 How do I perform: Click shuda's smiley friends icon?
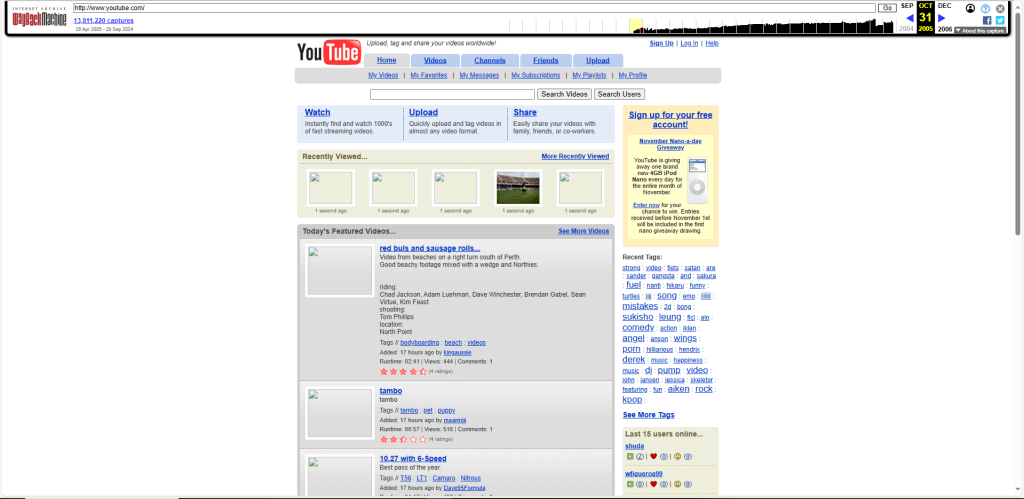click(x=677, y=457)
